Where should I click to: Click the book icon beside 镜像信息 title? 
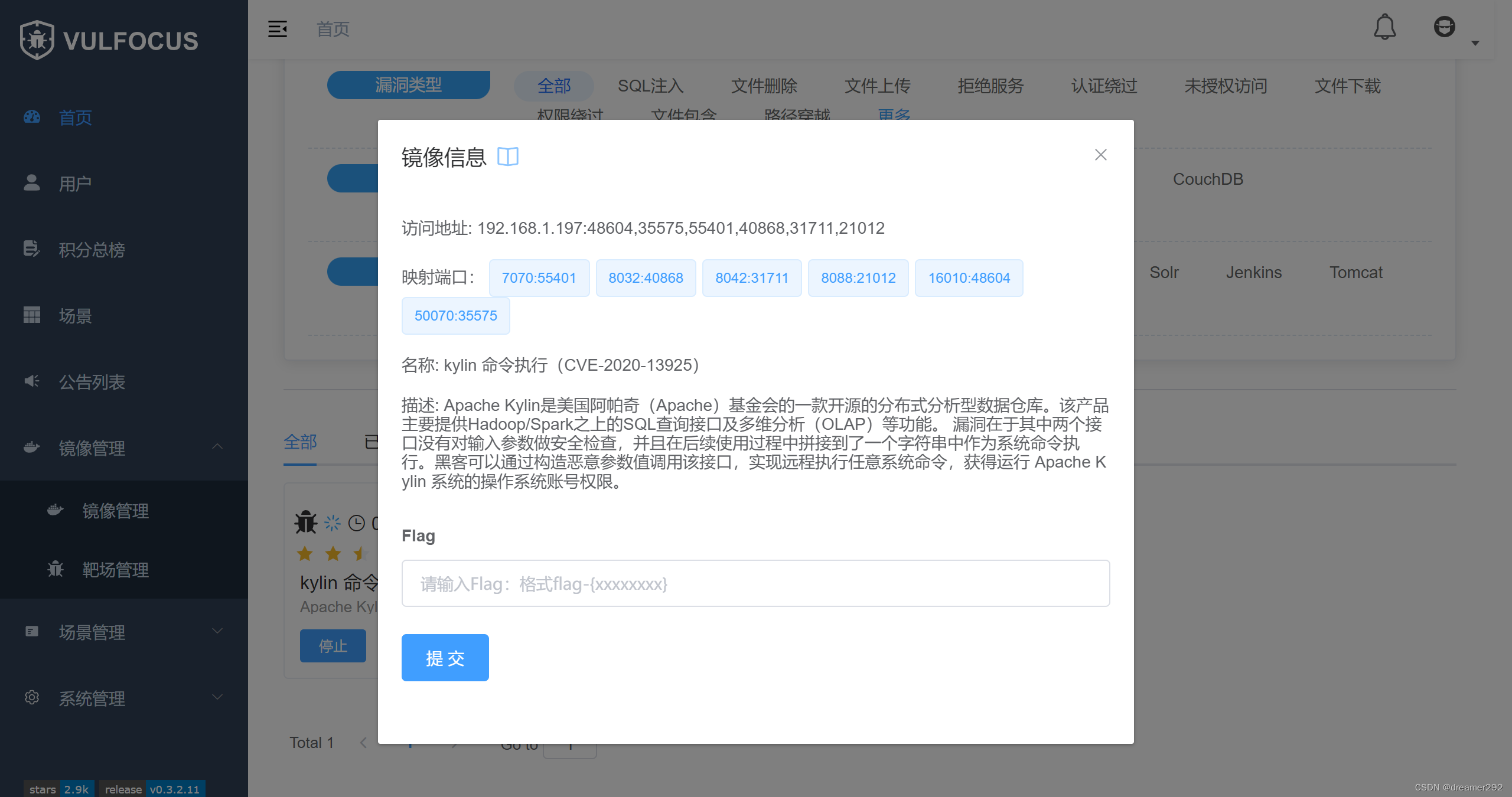tap(507, 157)
